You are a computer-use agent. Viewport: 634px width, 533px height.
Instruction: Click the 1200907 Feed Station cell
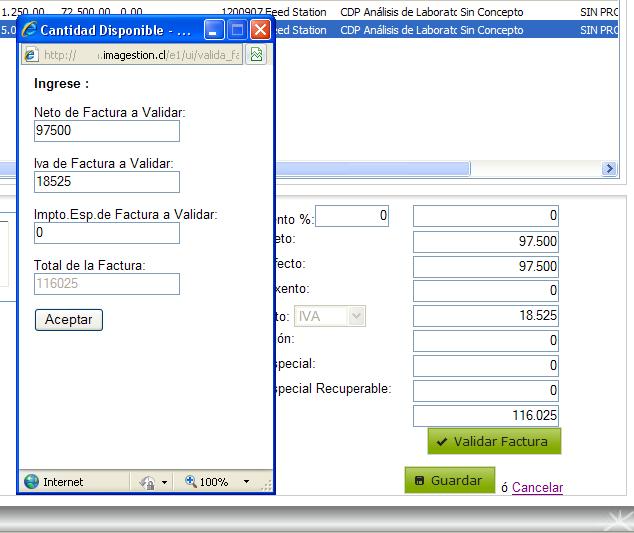point(274,12)
